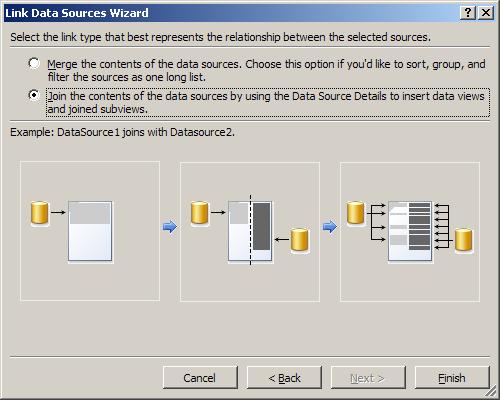Image resolution: width=500 pixels, height=402 pixels.
Task: Click the Cancel button
Action: pyautogui.click(x=200, y=378)
